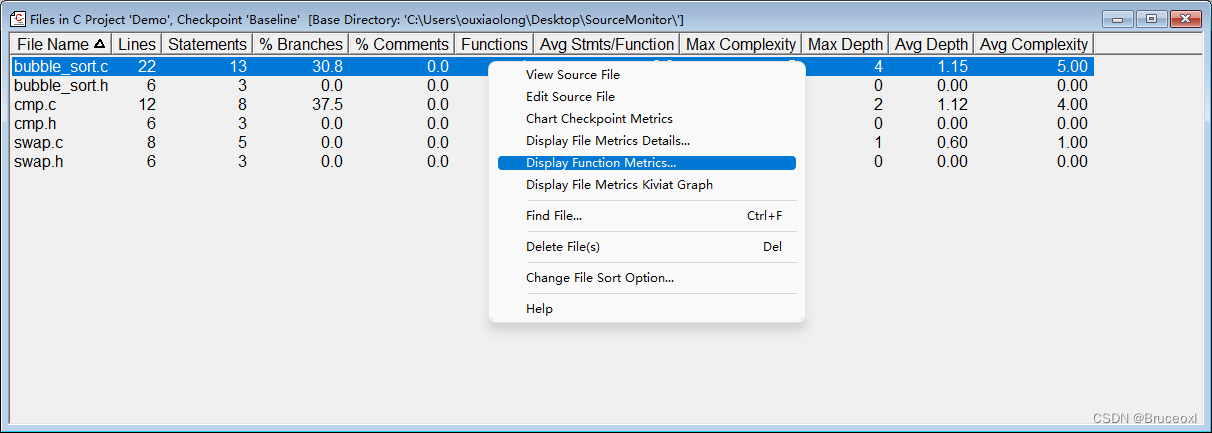
Task: Sort by Statements column header
Action: [x=207, y=44]
